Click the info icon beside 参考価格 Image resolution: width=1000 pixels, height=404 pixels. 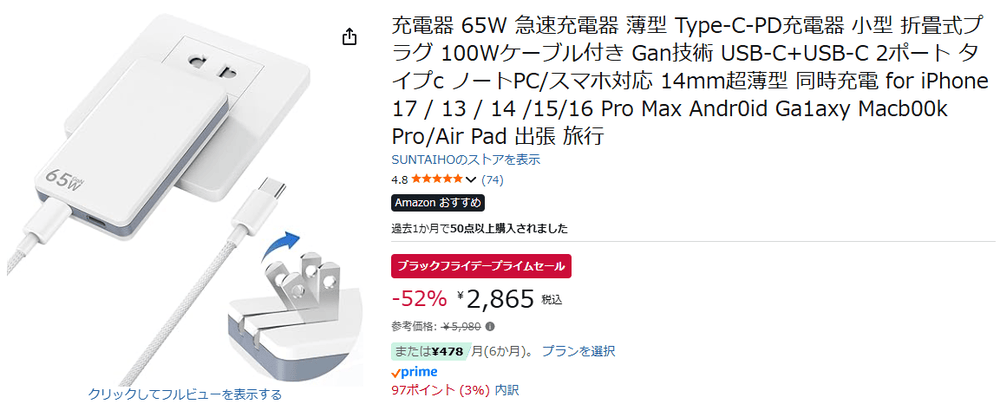[491, 326]
